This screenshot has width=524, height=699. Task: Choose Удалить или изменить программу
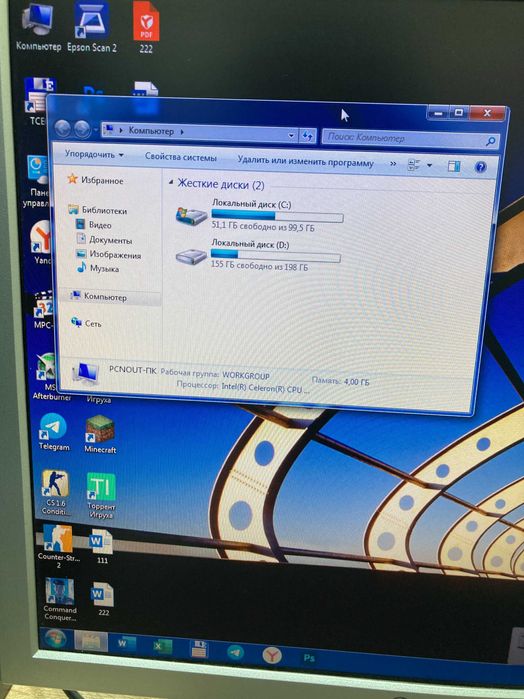pos(305,162)
